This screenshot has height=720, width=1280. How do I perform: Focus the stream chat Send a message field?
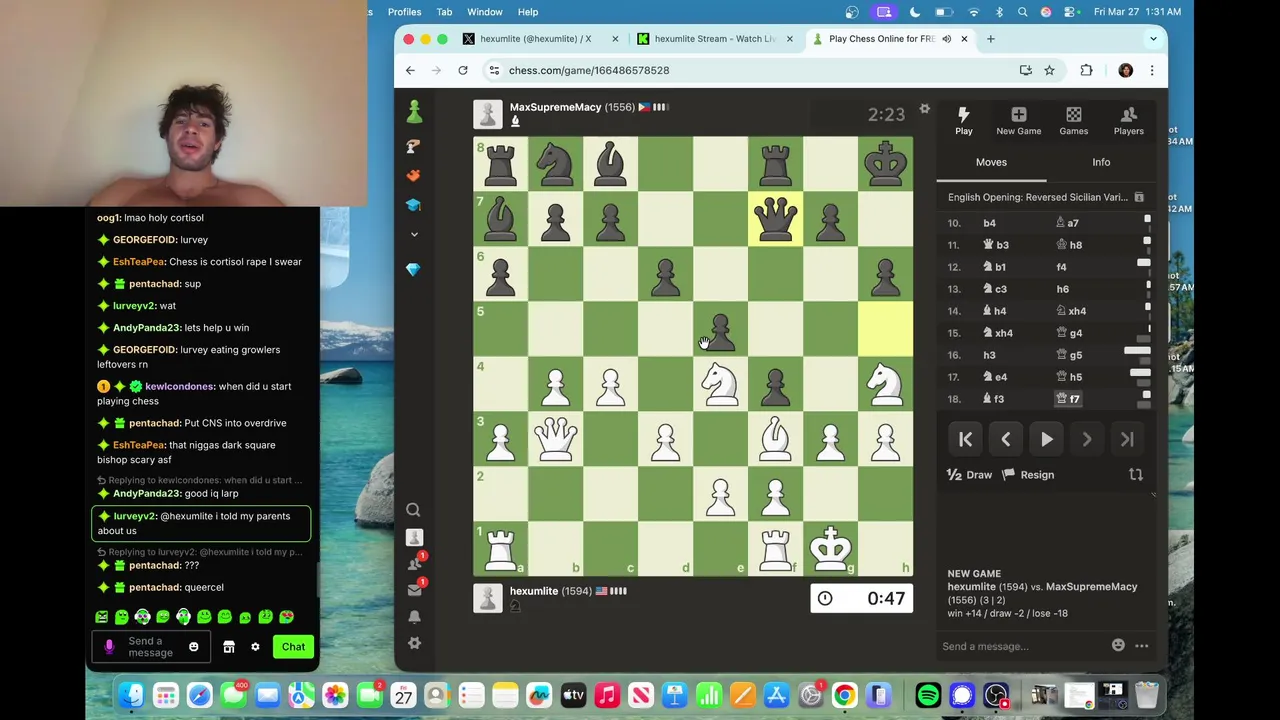(150, 647)
